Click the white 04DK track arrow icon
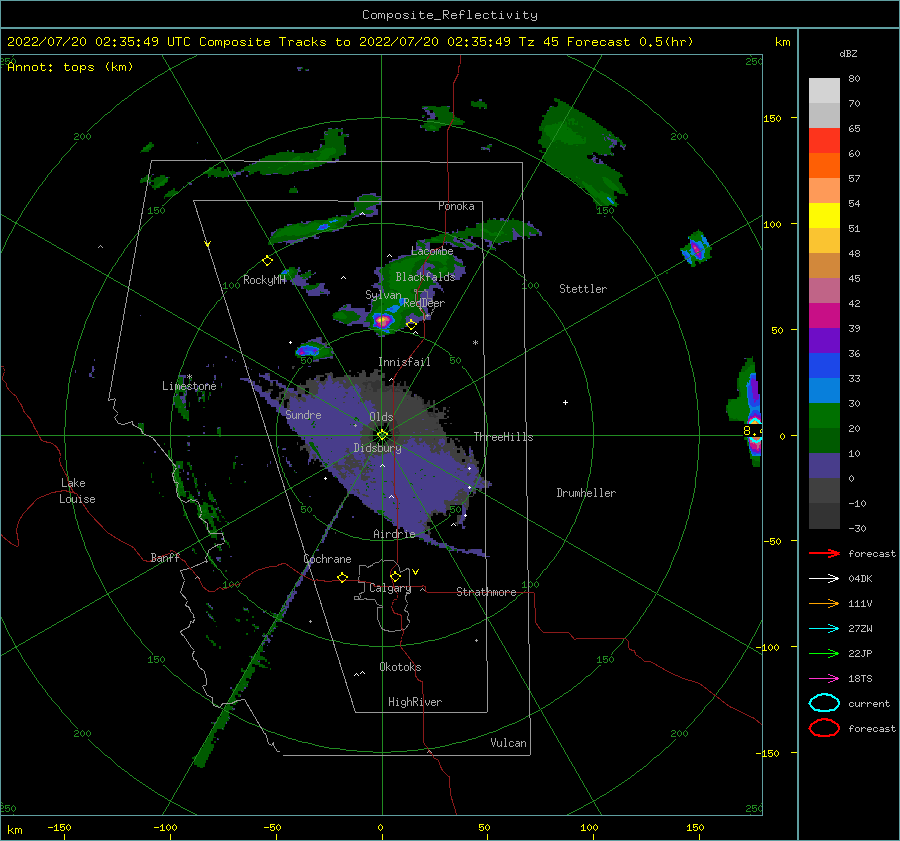The width and height of the screenshot is (900, 841). pos(824,579)
